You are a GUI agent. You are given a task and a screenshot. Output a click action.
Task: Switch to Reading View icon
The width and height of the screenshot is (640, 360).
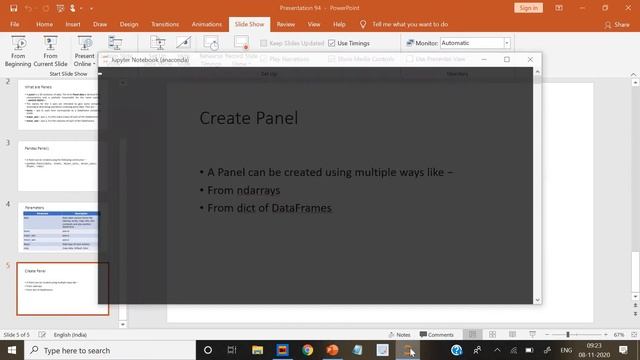(512, 335)
